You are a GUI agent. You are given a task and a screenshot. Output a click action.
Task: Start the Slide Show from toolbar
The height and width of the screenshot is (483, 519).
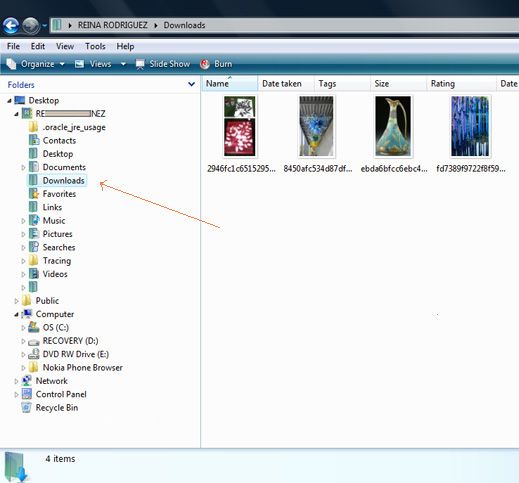[163, 64]
